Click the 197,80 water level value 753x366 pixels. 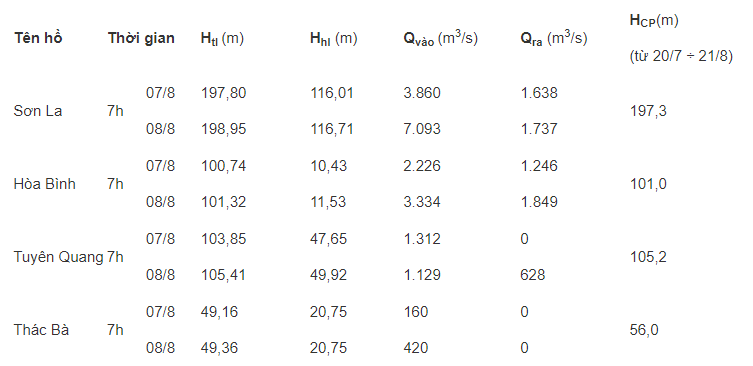(x=223, y=93)
